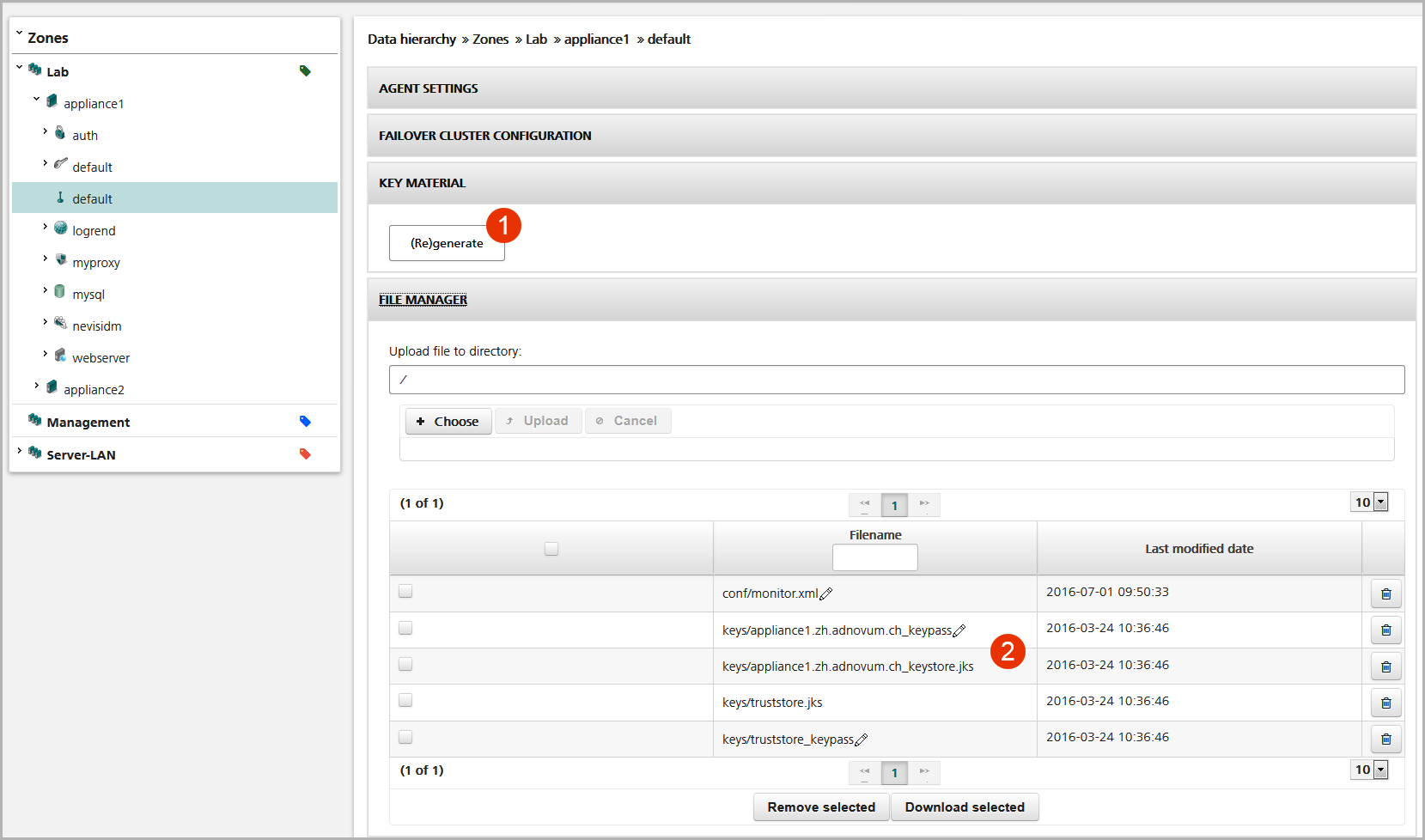This screenshot has height=840, width=1425.
Task: Tick the keys/truststore.jks checkbox
Action: tap(405, 700)
